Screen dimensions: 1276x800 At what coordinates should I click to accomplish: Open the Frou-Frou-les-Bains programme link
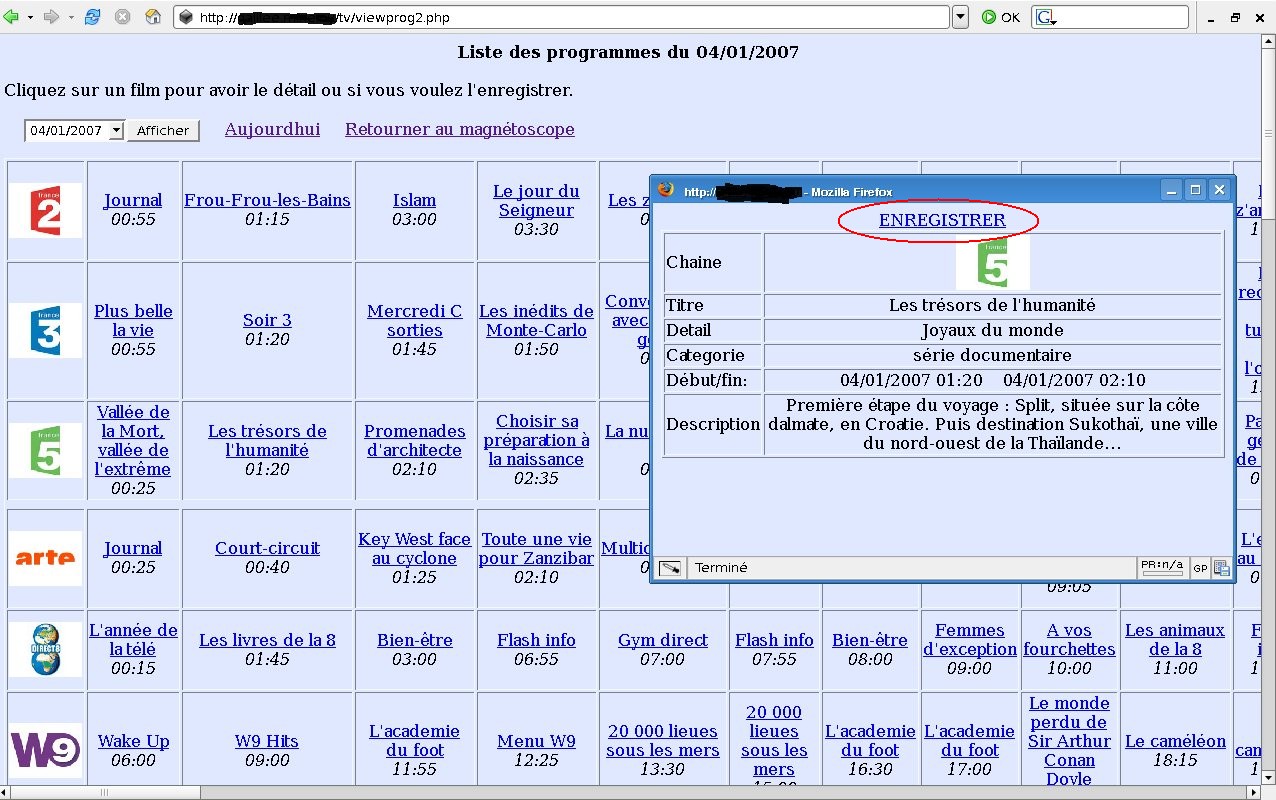(267, 200)
